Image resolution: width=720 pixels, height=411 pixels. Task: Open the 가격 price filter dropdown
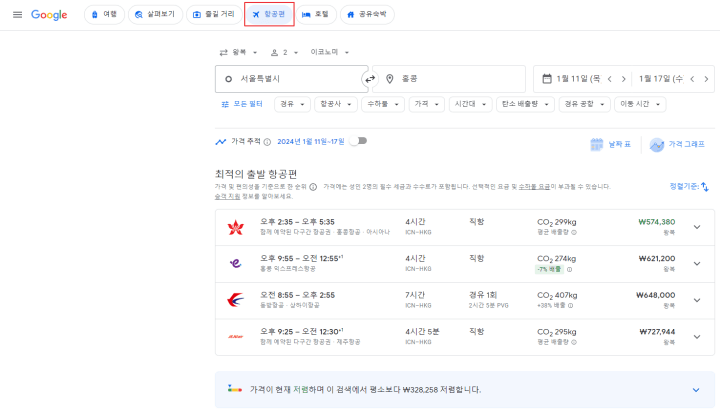pyautogui.click(x=427, y=104)
